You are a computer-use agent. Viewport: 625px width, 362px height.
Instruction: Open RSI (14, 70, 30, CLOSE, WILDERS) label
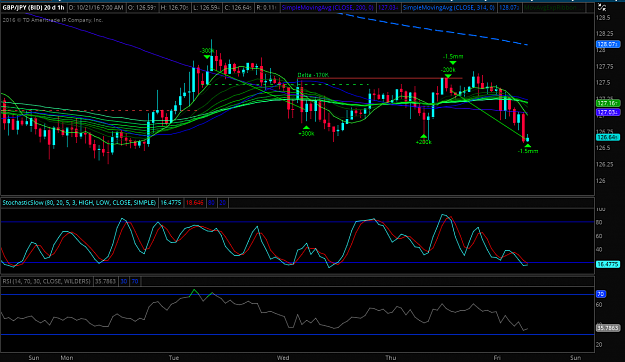[x=47, y=281]
